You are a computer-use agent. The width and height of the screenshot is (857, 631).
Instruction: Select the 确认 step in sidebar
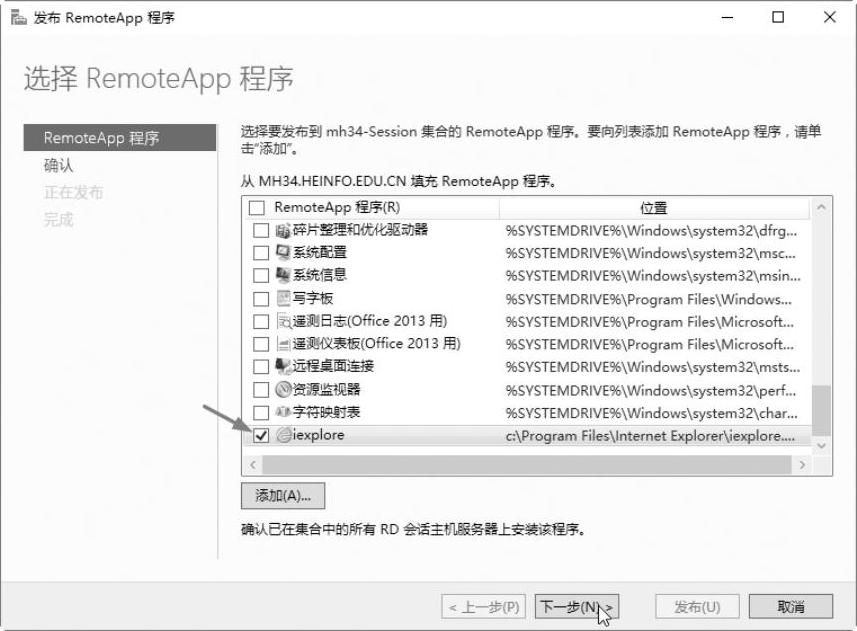(x=58, y=166)
